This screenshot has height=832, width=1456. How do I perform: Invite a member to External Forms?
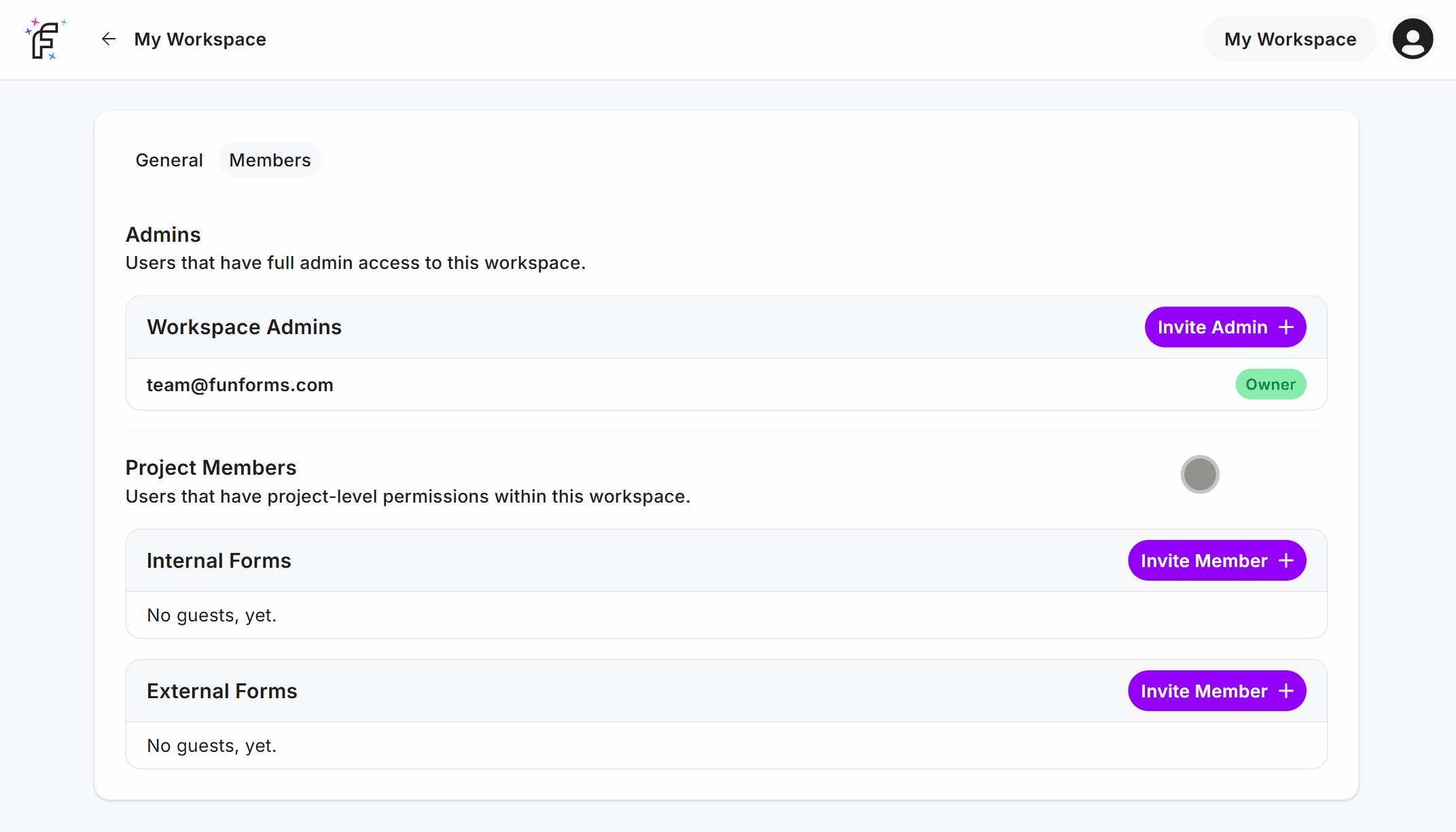point(1217,691)
